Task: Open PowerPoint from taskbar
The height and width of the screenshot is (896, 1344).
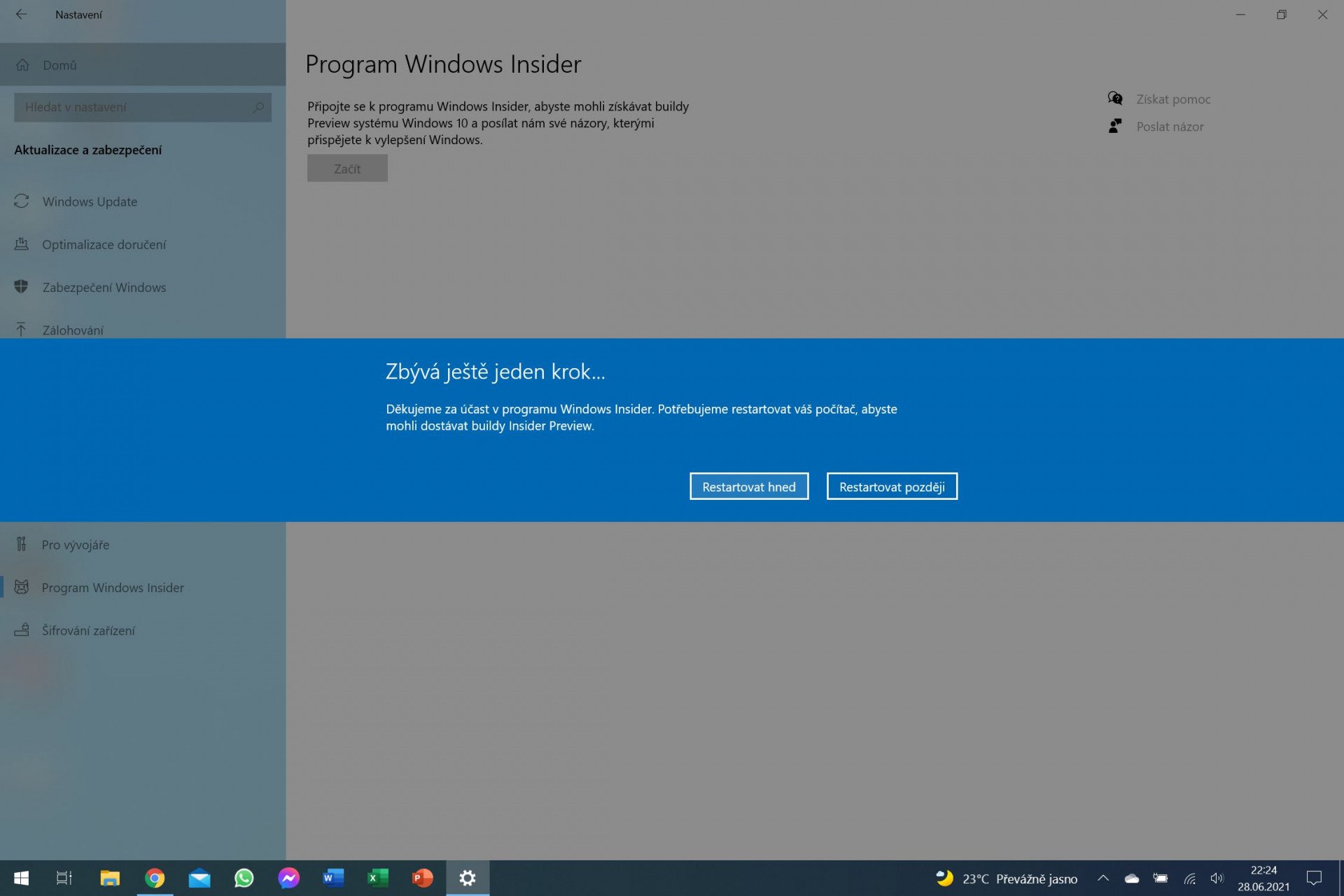Action: tap(423, 878)
